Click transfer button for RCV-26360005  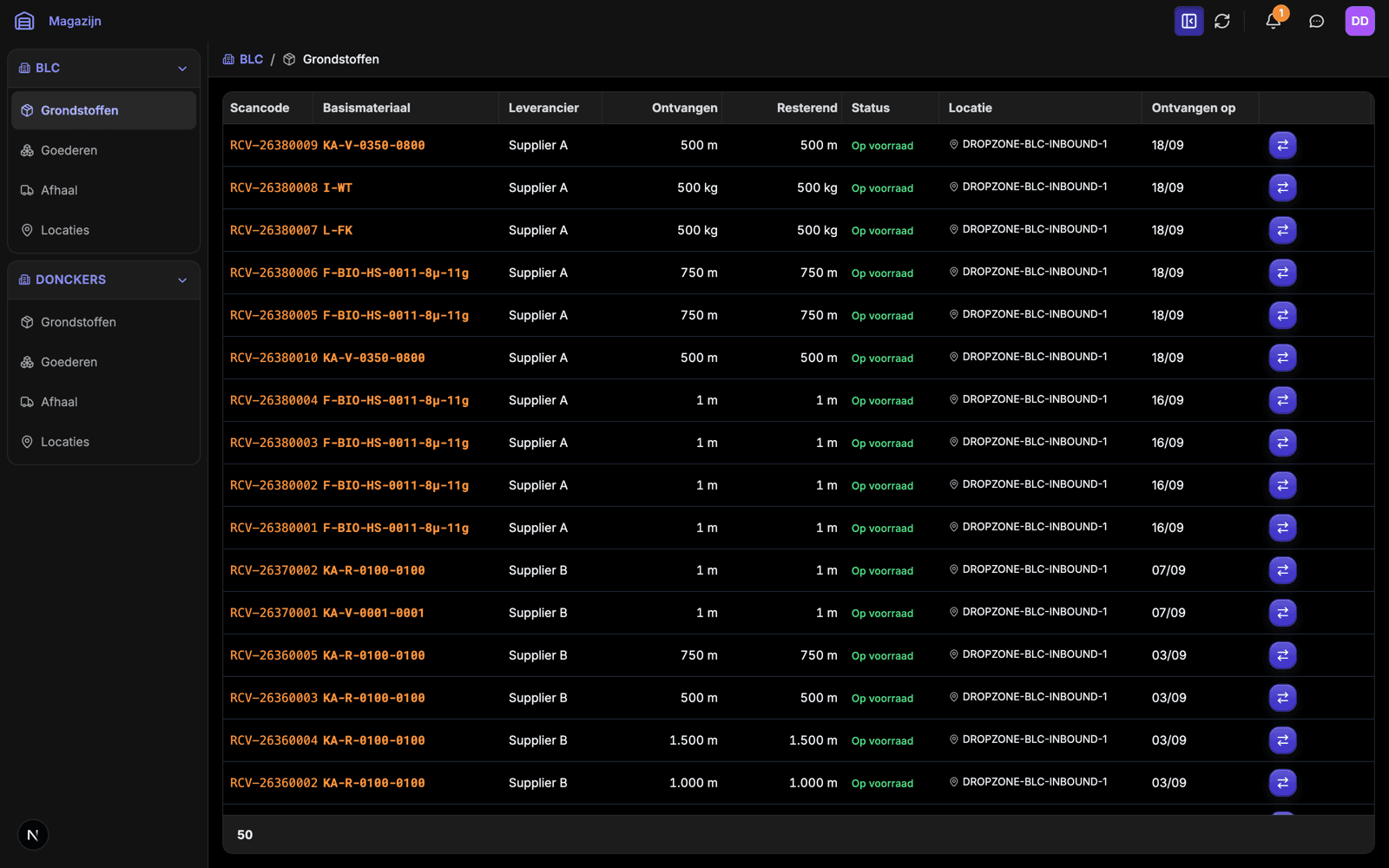tap(1282, 655)
